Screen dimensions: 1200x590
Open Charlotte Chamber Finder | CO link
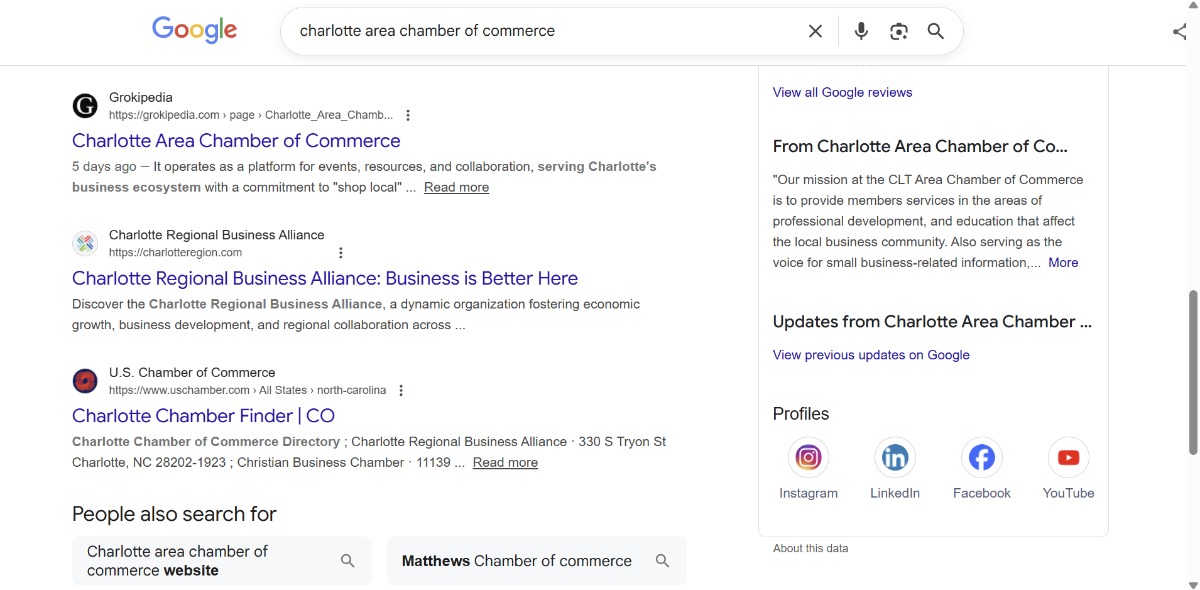point(203,416)
